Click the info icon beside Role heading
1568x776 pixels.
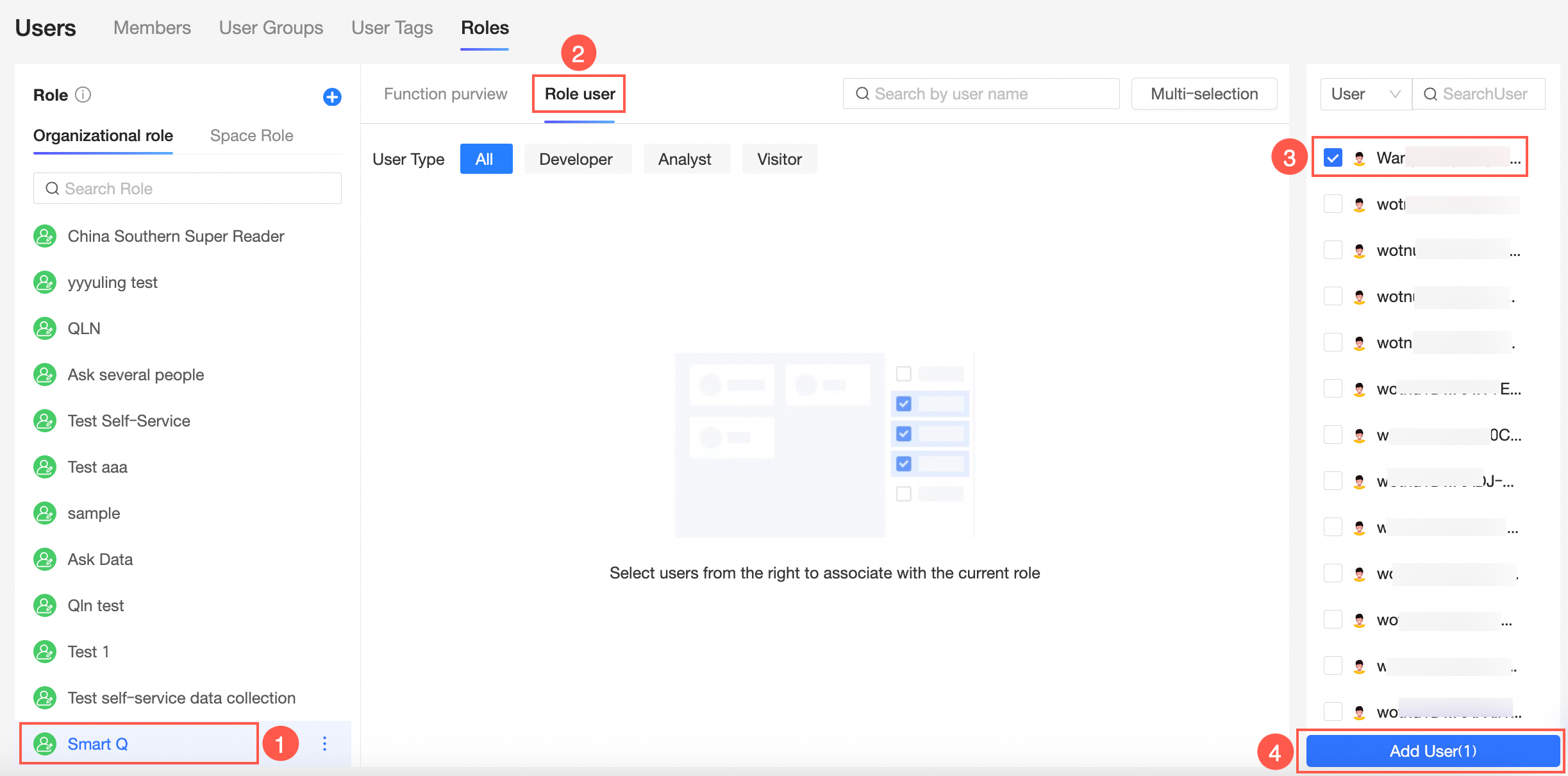[83, 95]
